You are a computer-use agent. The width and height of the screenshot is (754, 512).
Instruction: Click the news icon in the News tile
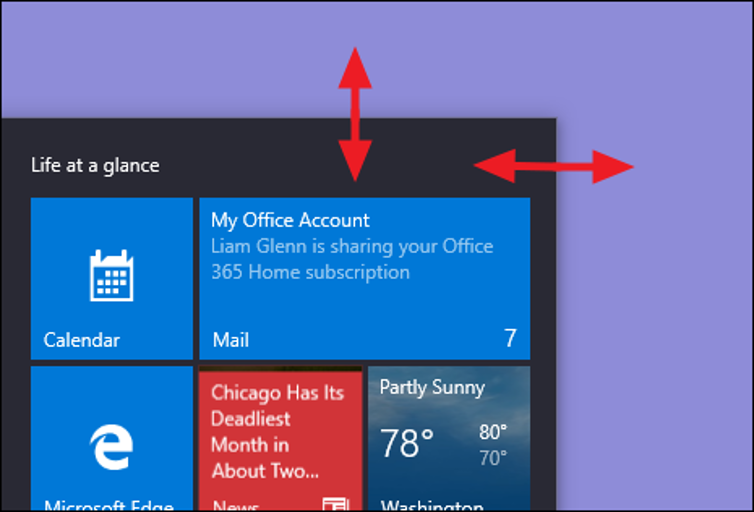tap(336, 504)
